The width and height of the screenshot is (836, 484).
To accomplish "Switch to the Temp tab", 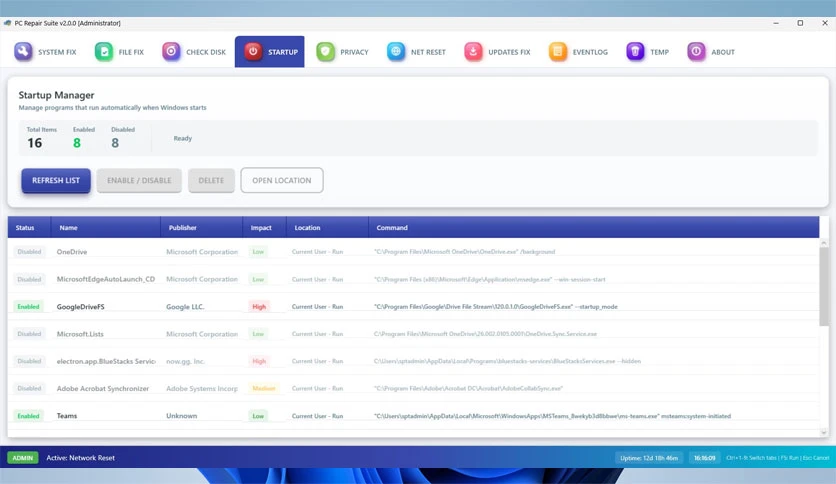I will 647,52.
